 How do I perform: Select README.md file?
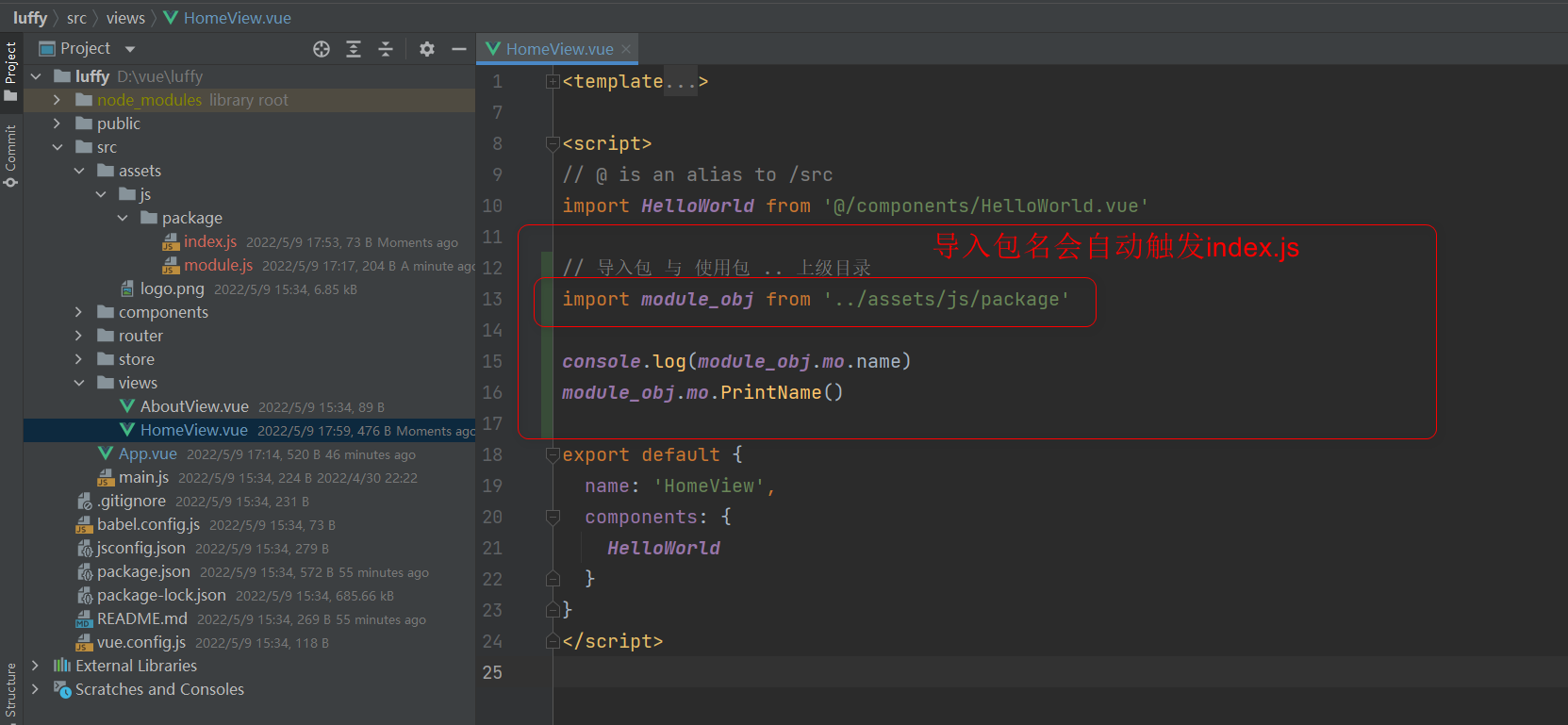pos(141,618)
